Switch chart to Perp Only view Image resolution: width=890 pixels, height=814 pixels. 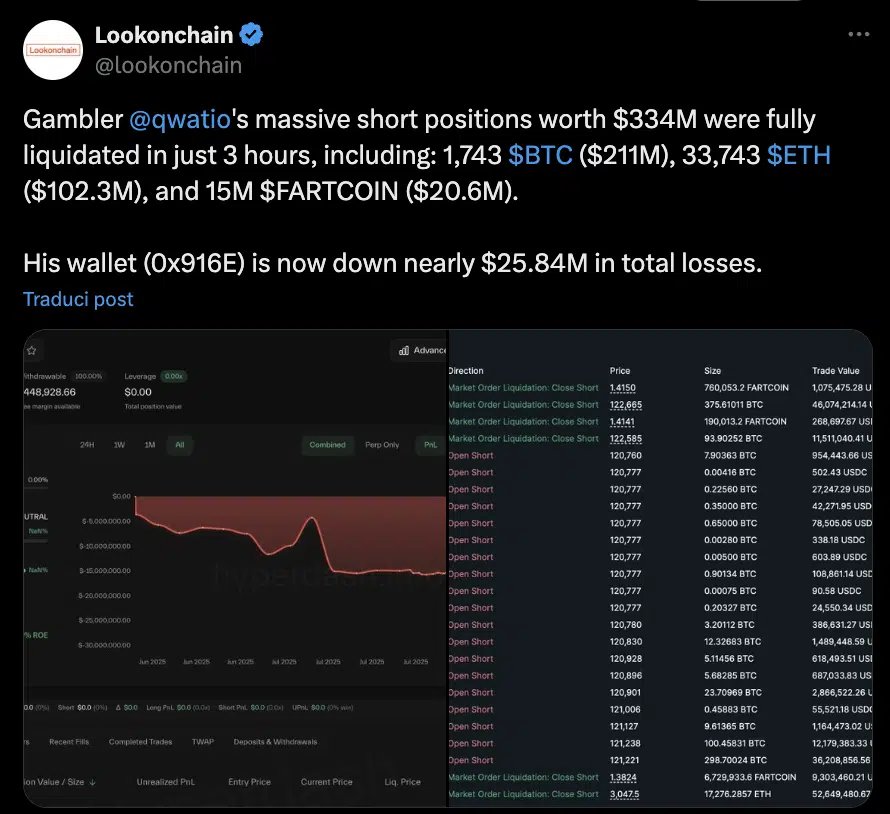coord(382,445)
